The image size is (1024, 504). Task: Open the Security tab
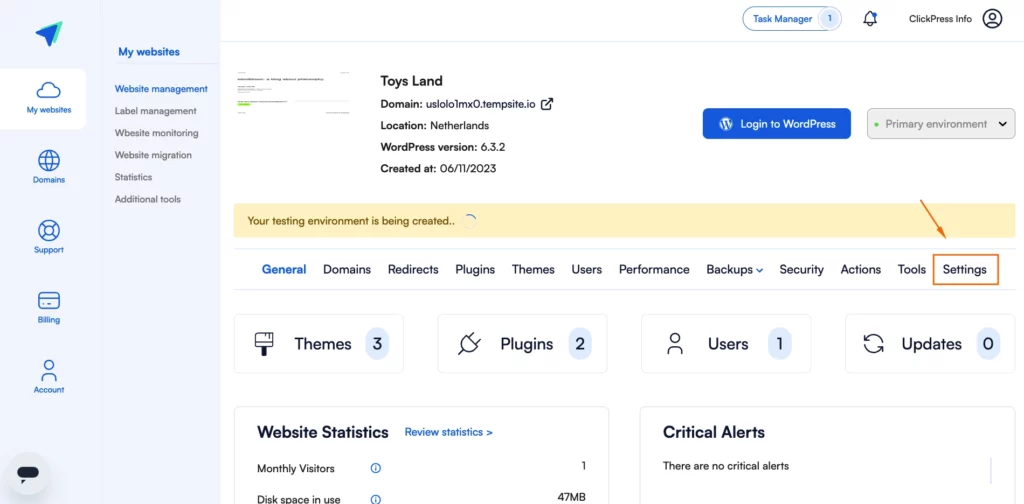click(x=801, y=270)
